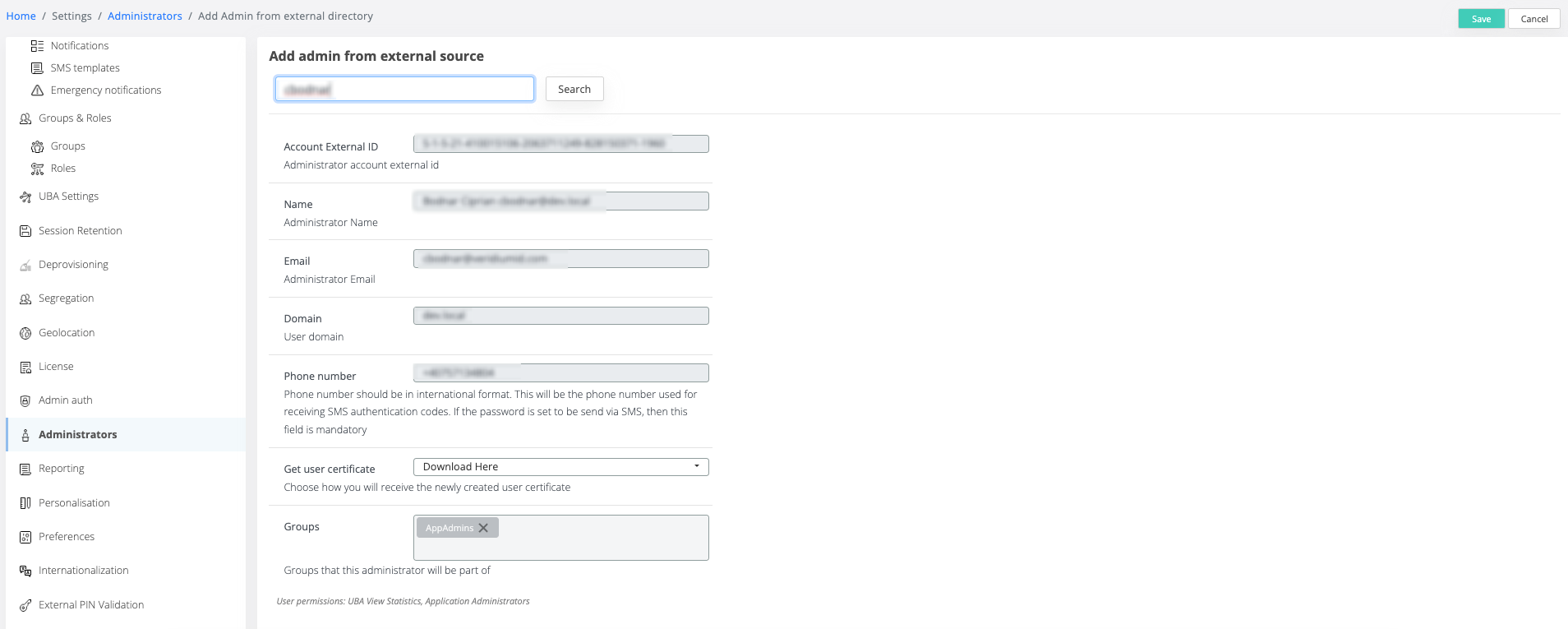Click the Internationalization icon
Image resolution: width=1568 pixels, height=629 pixels.
click(25, 571)
